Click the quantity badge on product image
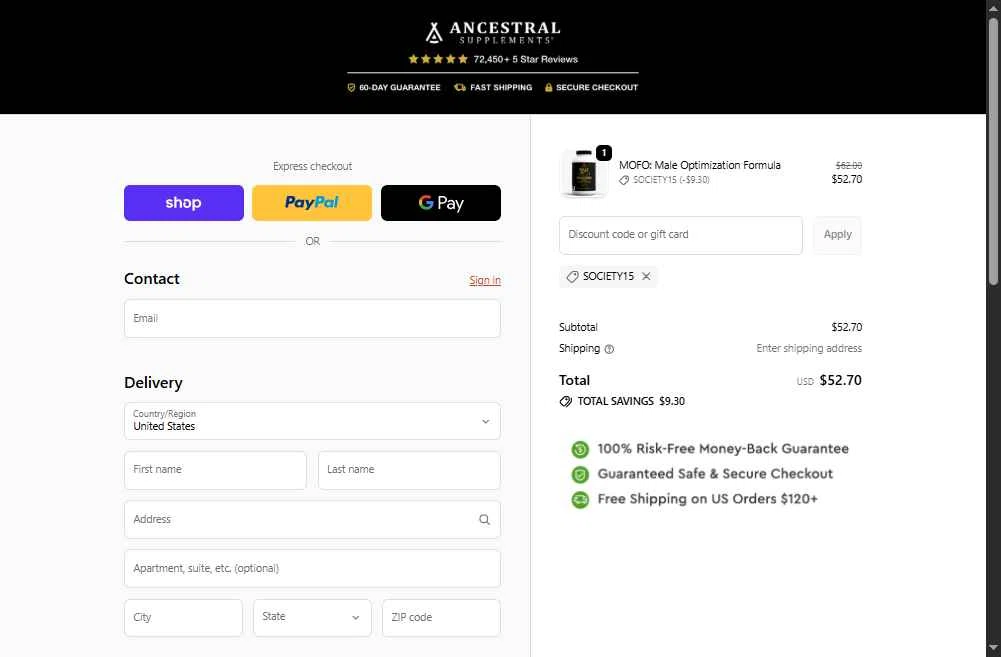 604,153
